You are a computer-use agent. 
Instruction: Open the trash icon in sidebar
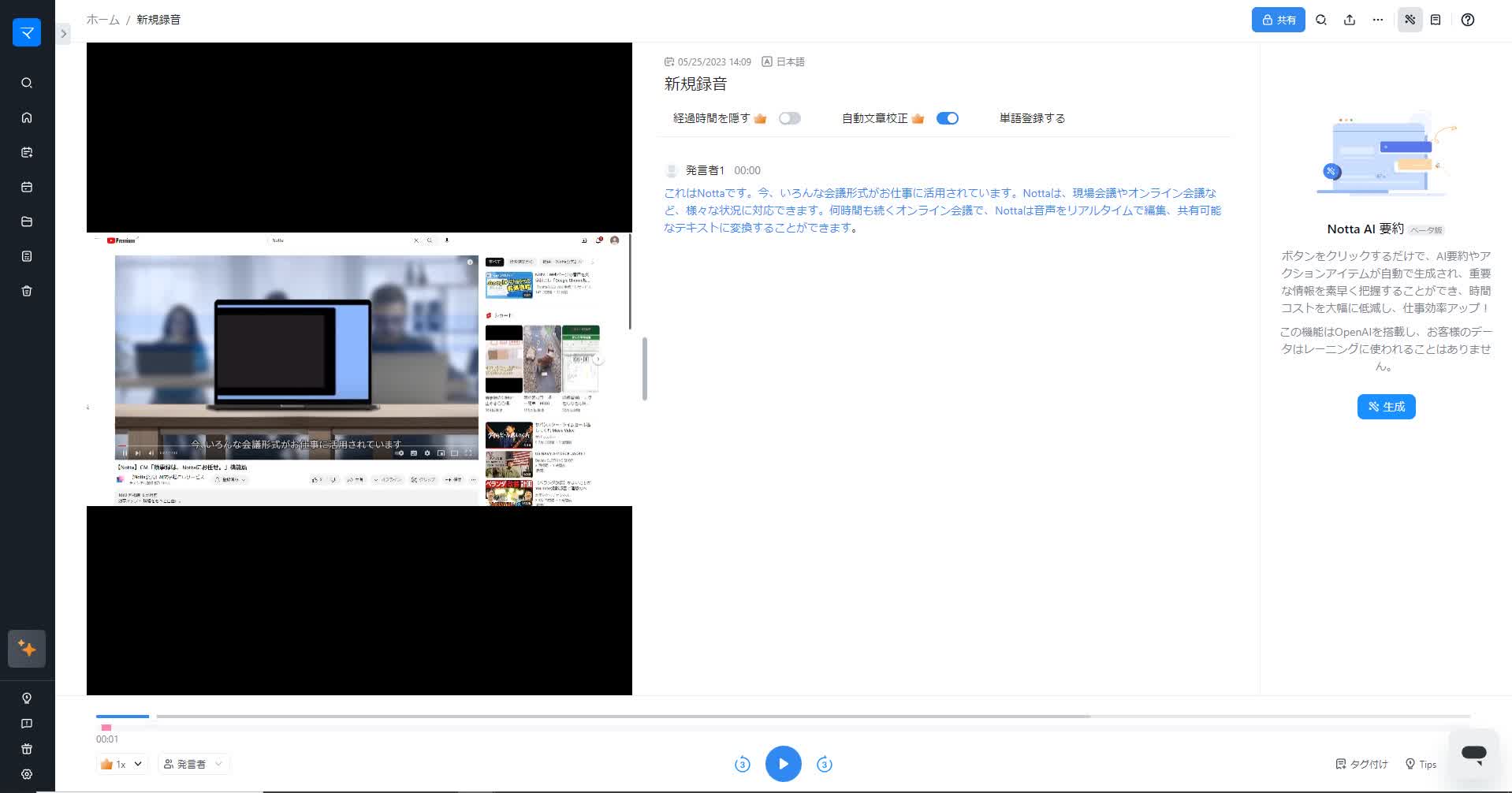[x=27, y=291]
